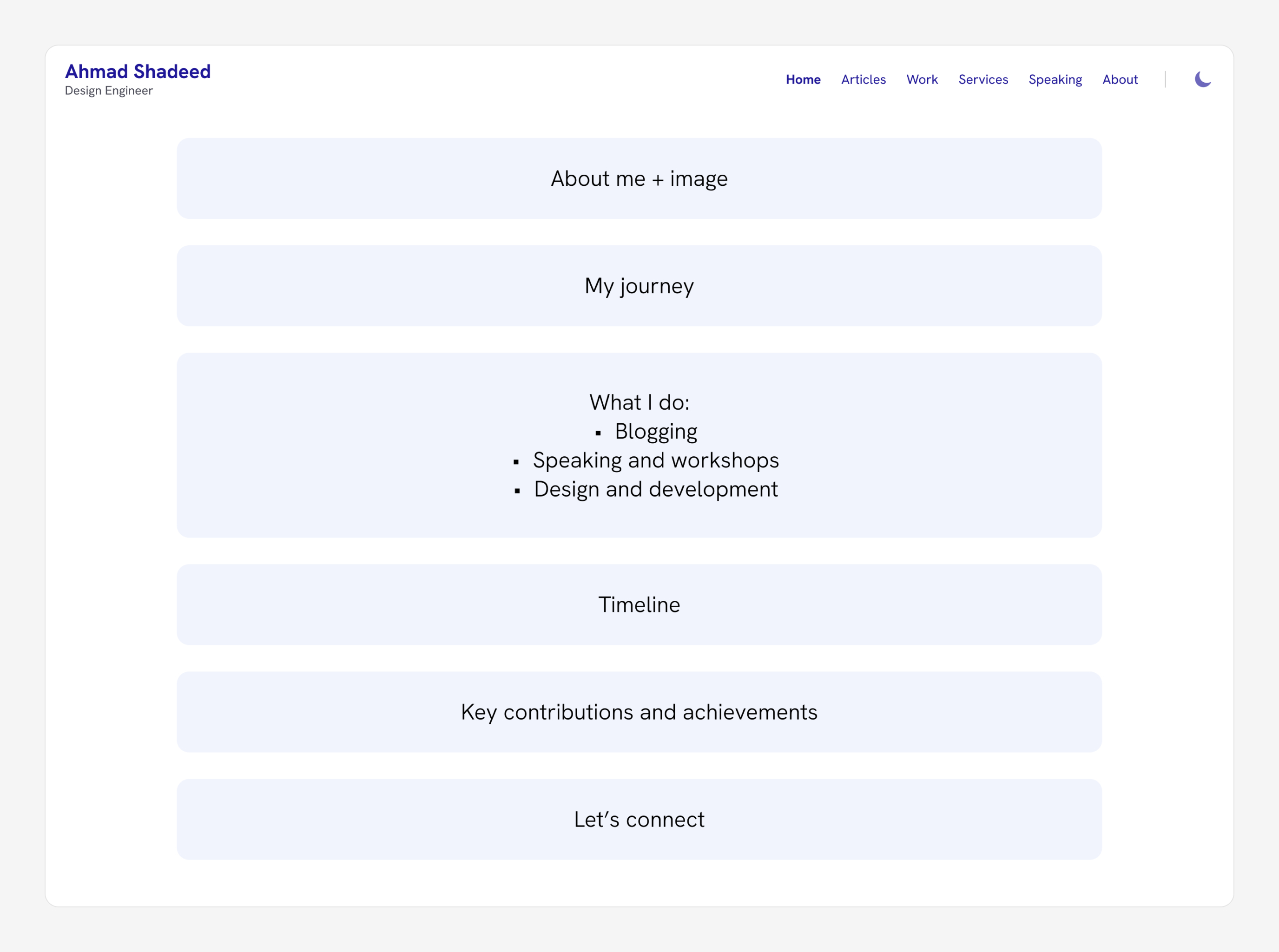Click the 'My journey' section block

click(639, 286)
